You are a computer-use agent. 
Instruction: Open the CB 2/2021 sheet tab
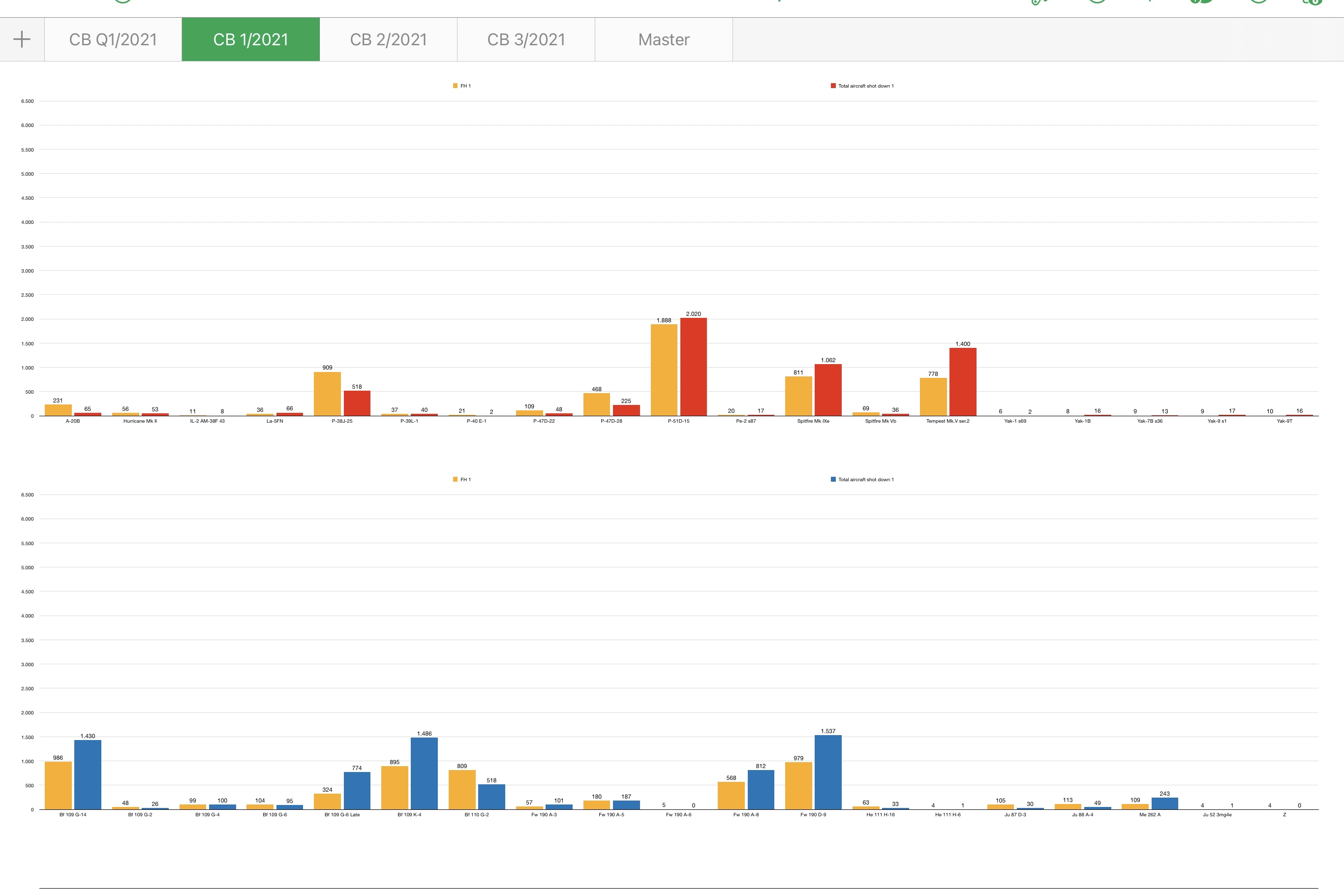[389, 39]
